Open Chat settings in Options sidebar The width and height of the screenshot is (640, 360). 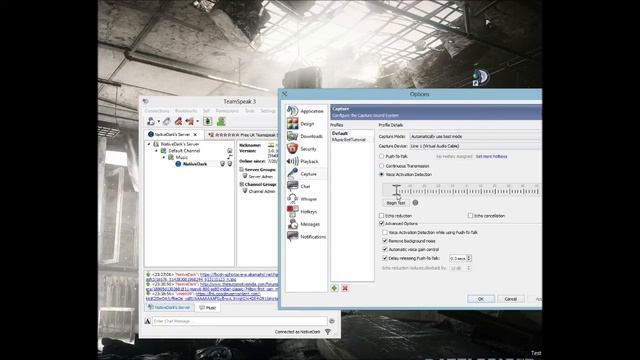pos(306,187)
